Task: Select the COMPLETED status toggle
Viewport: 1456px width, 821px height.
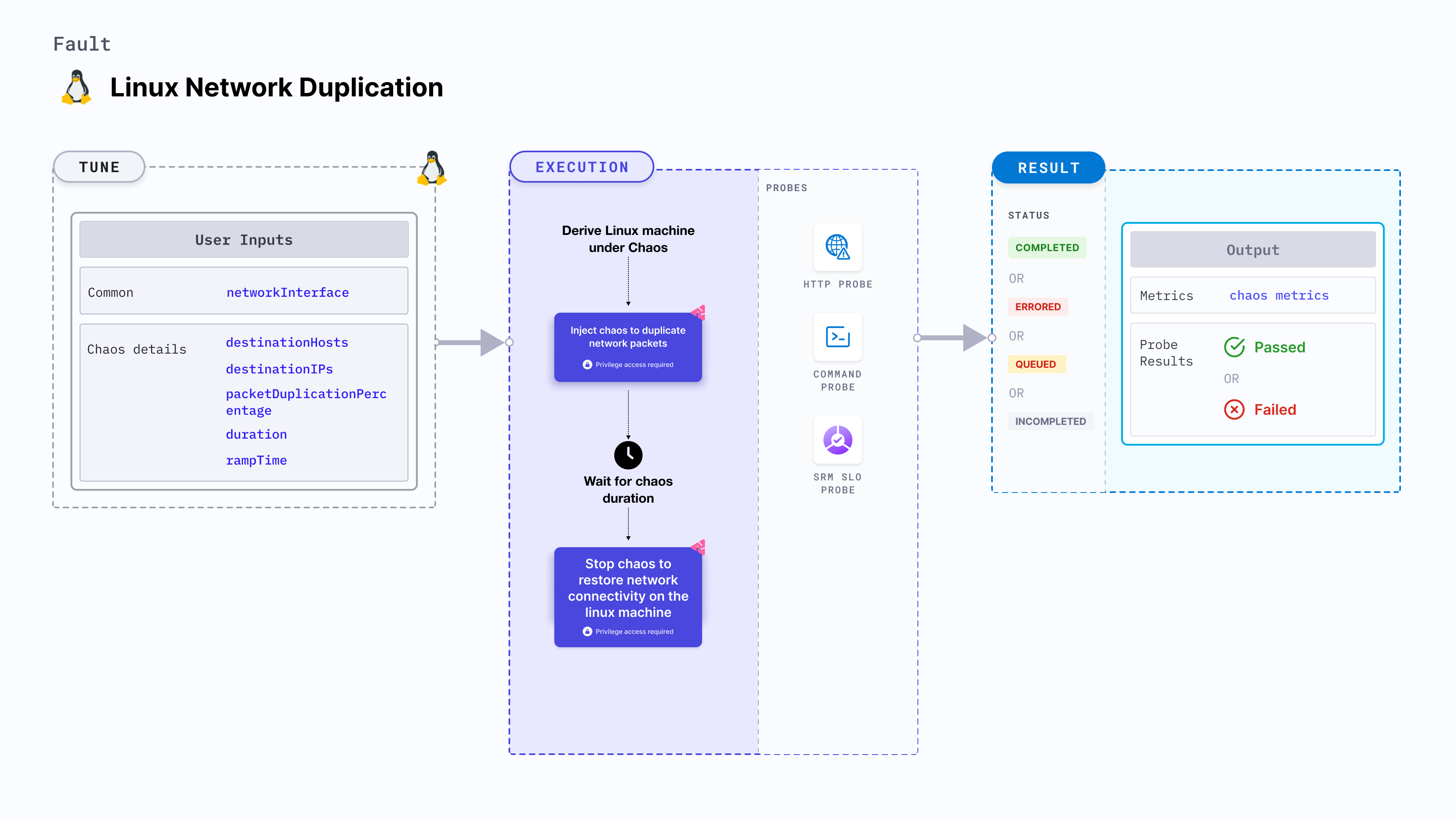Action: [x=1048, y=248]
